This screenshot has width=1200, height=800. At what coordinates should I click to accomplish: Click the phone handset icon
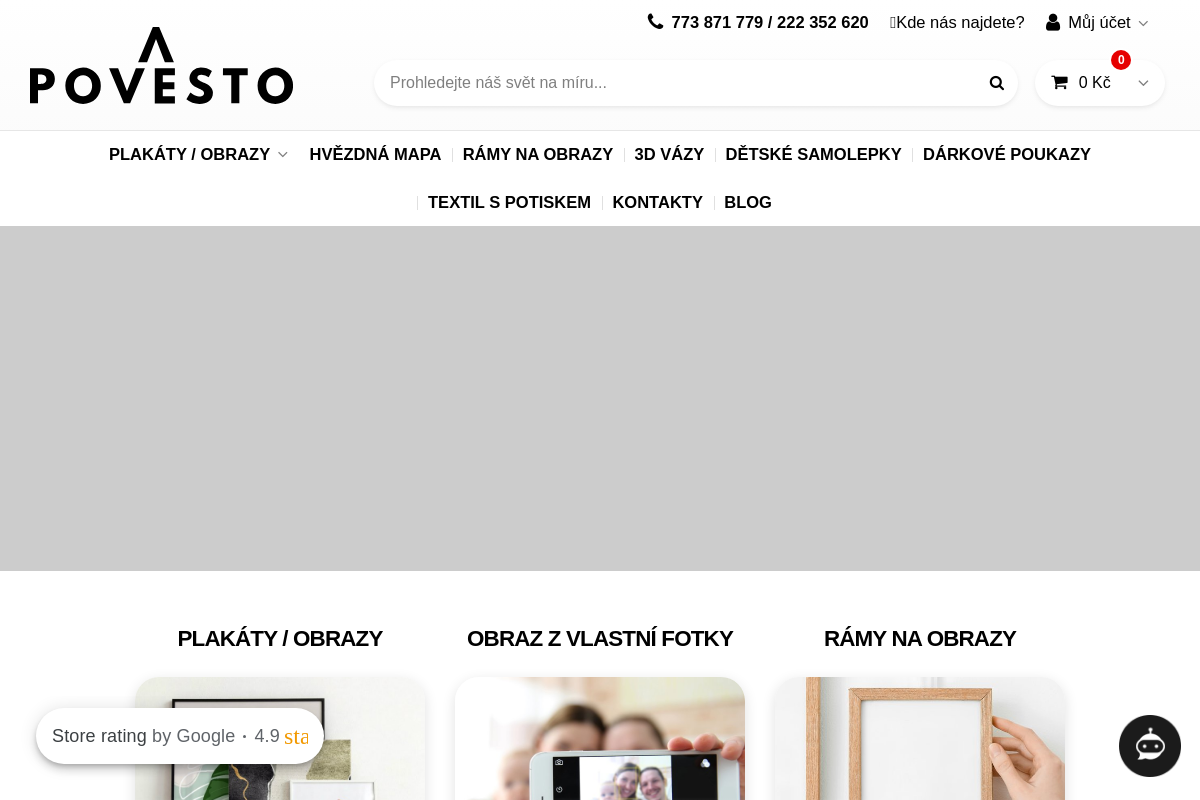tap(656, 21)
